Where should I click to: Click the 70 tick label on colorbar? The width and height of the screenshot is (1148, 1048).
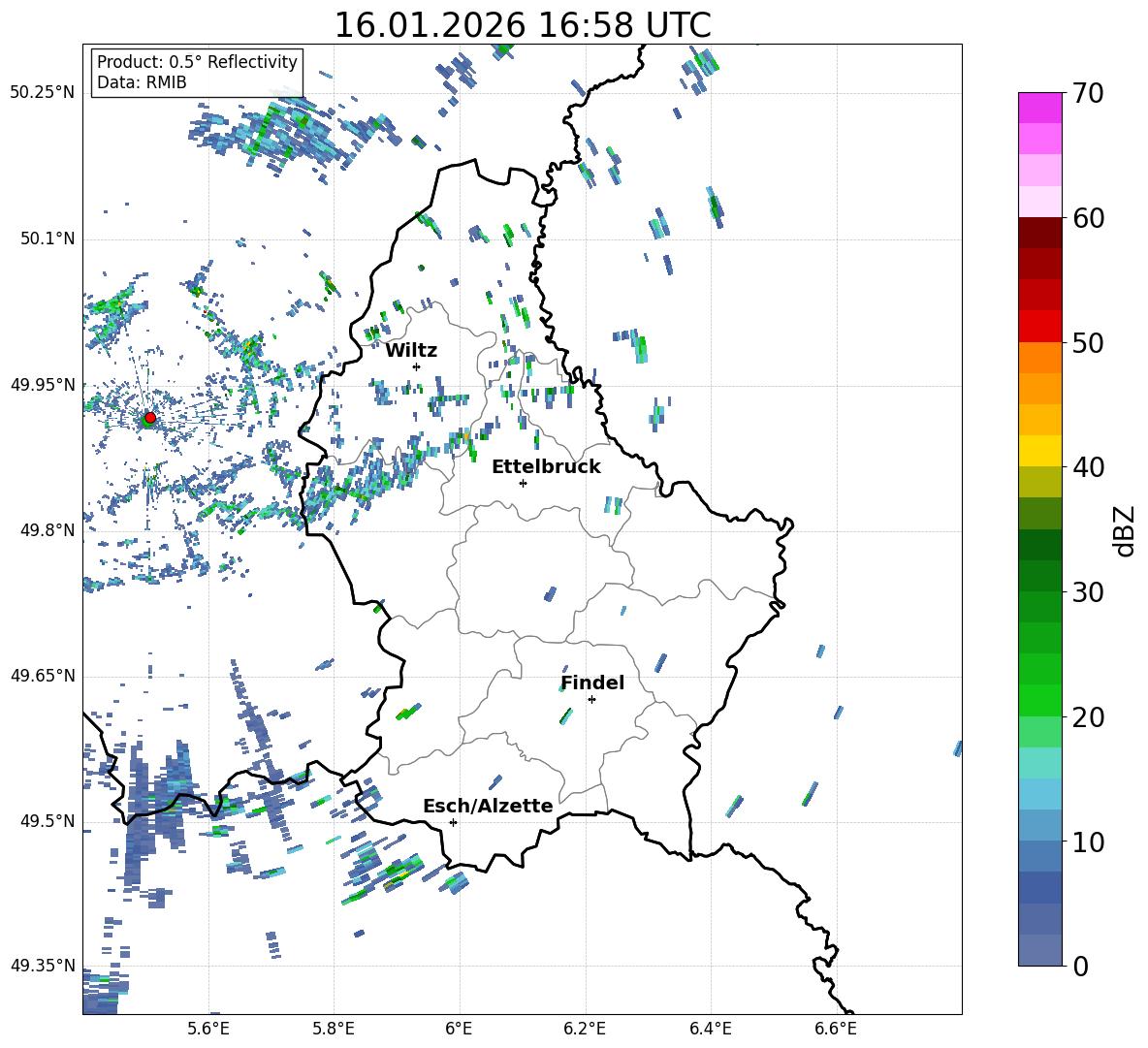(1089, 94)
